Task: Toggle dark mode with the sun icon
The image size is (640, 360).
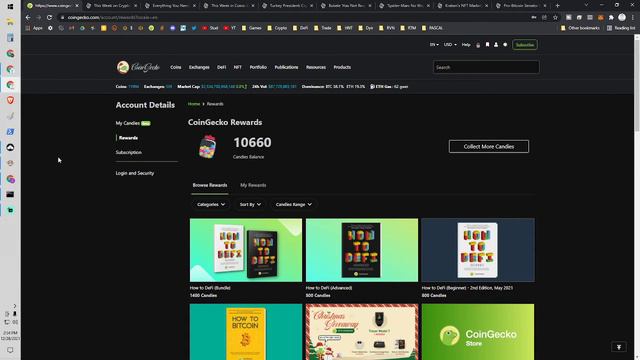Action: tap(505, 45)
